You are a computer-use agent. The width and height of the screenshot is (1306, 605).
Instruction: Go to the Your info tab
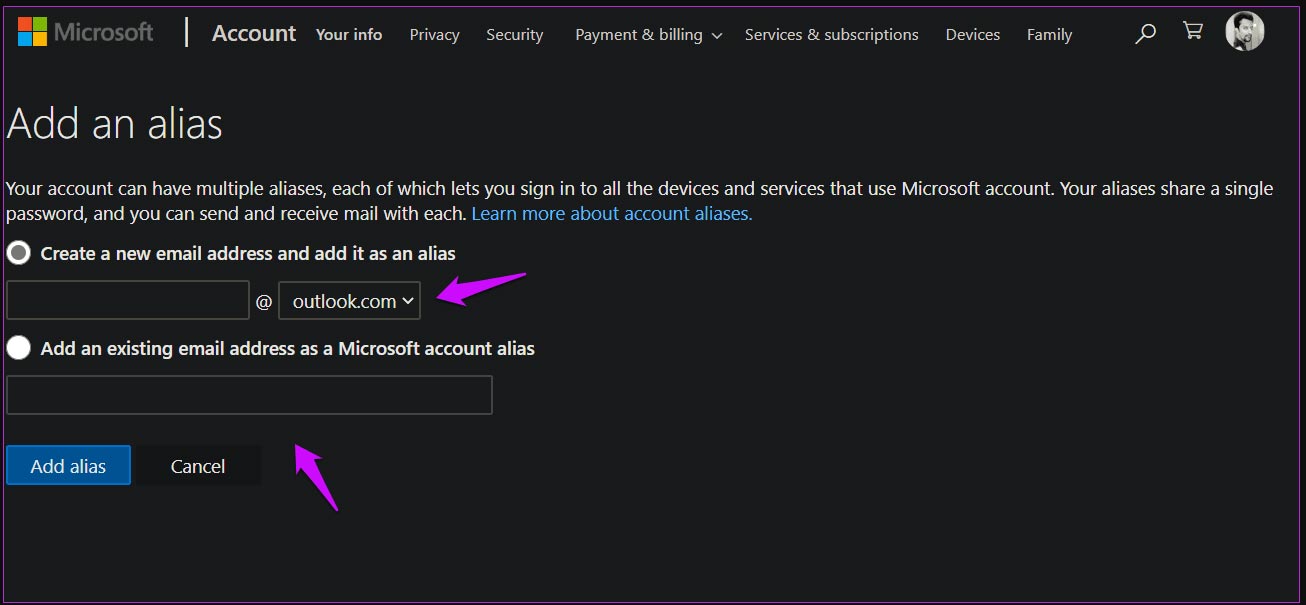(x=349, y=34)
